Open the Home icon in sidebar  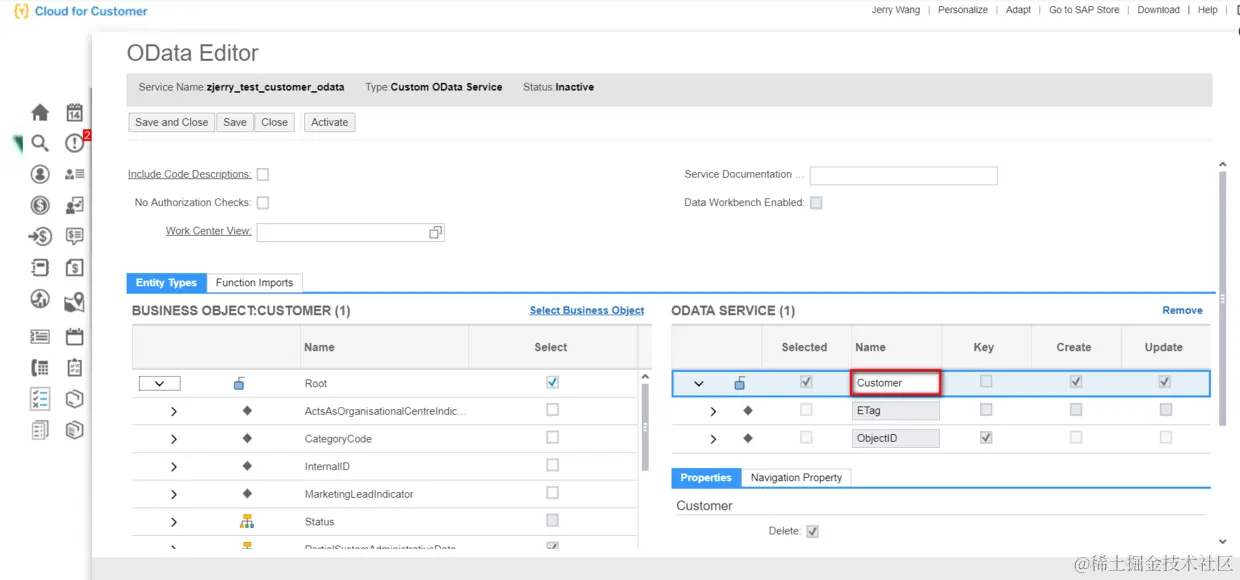(x=40, y=112)
